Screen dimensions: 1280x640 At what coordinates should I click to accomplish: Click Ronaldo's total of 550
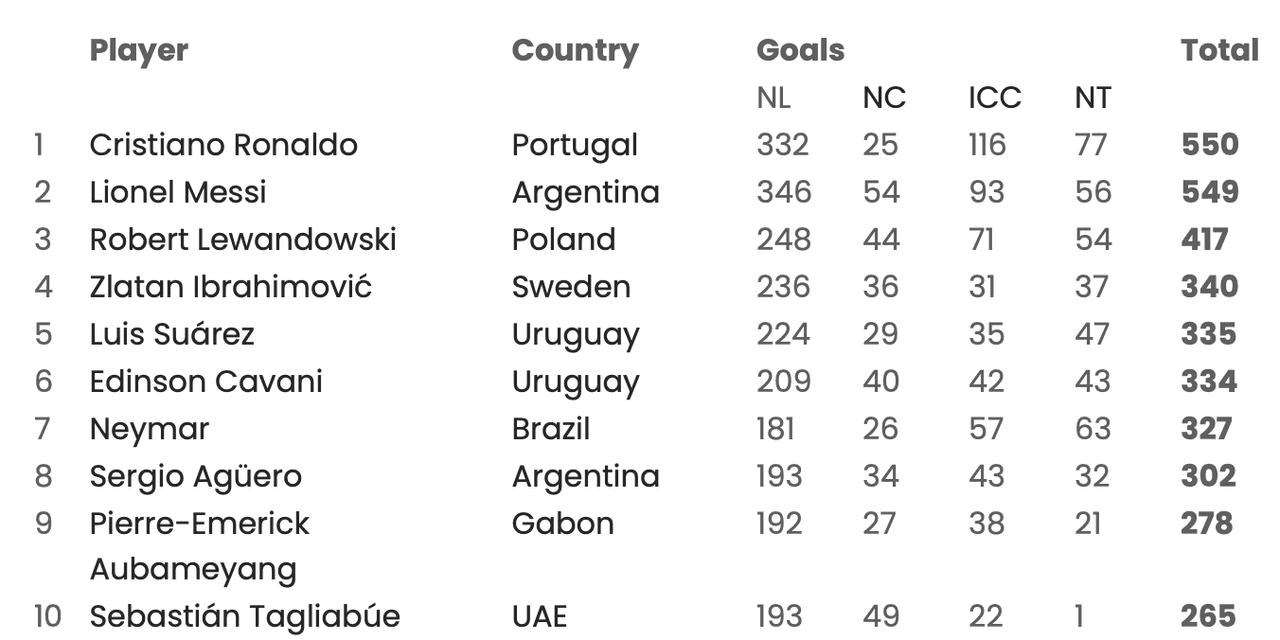(x=1209, y=145)
